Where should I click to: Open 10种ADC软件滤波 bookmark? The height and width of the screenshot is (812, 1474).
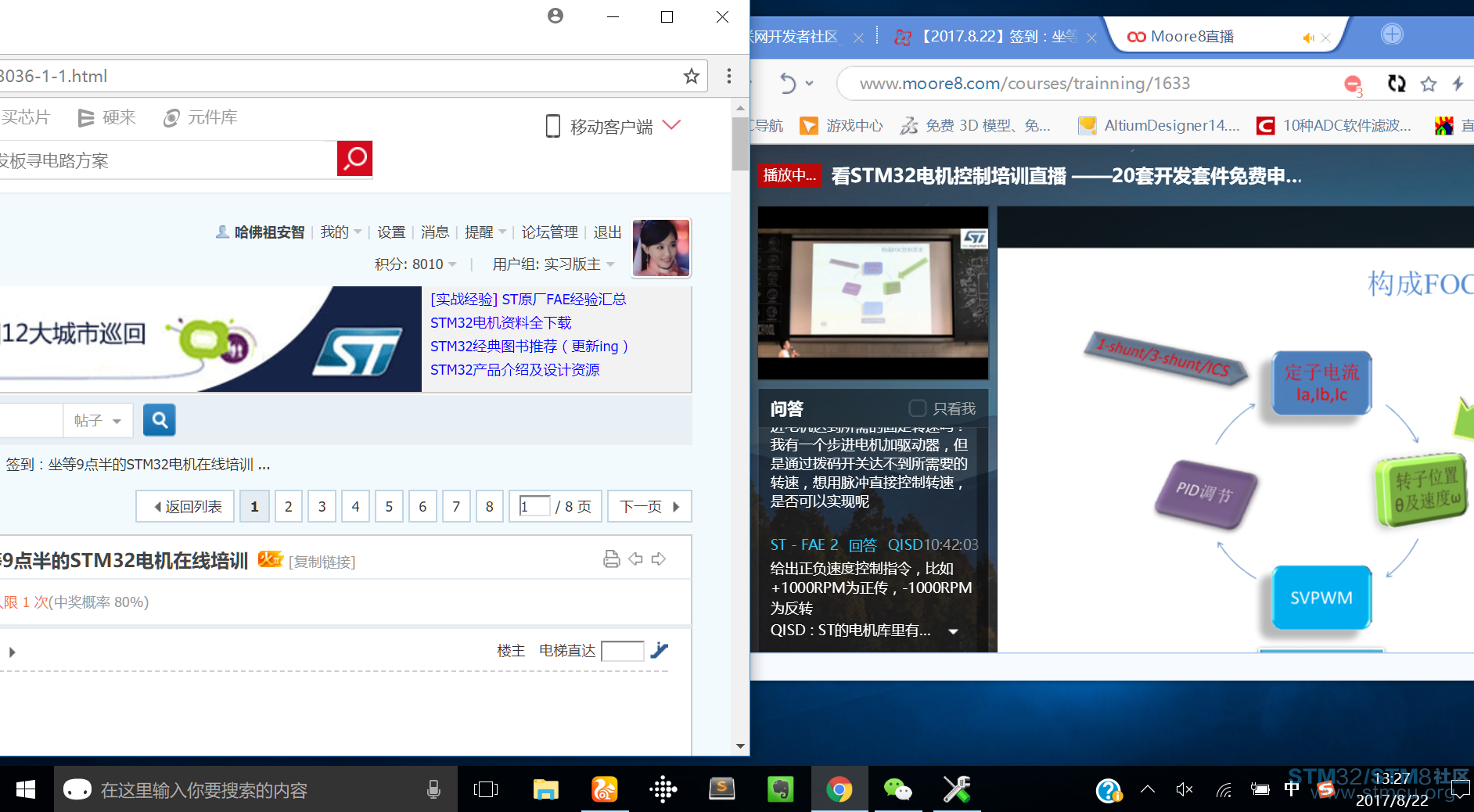pos(1335,125)
